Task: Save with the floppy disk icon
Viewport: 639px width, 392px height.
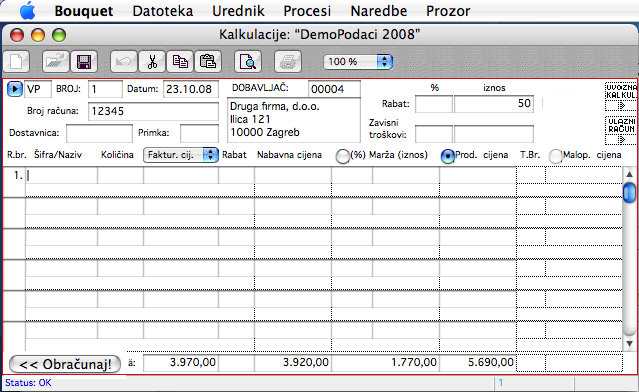Action: point(84,62)
